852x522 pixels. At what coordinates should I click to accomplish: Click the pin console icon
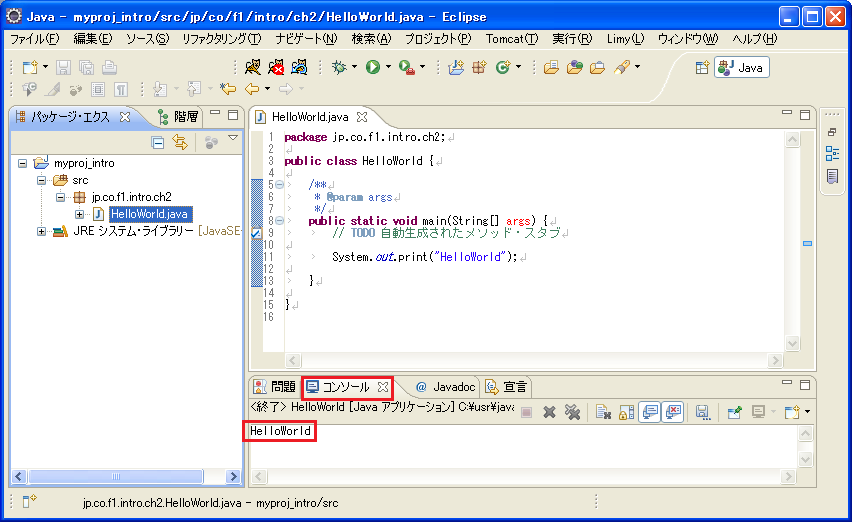point(733,412)
